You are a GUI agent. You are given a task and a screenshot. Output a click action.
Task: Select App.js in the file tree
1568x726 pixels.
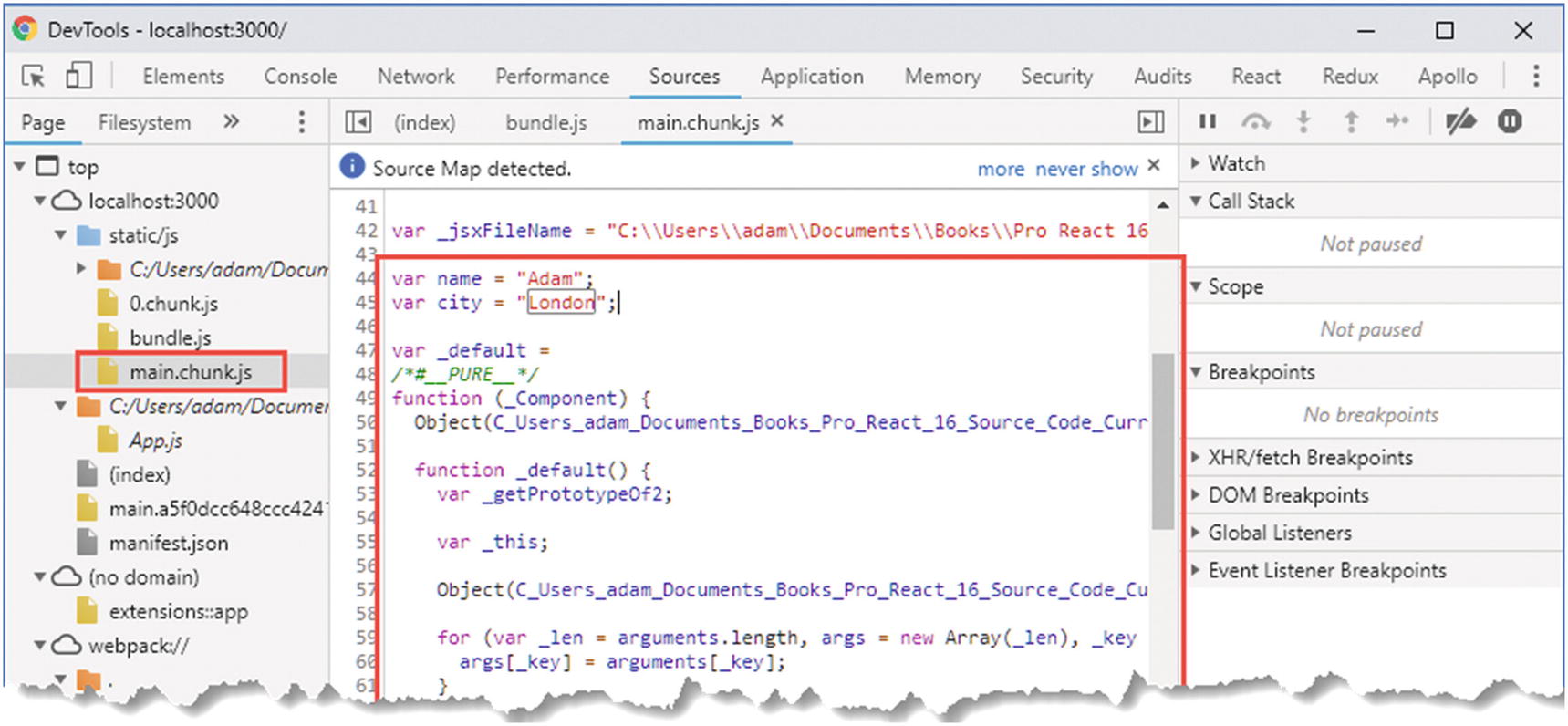155,441
